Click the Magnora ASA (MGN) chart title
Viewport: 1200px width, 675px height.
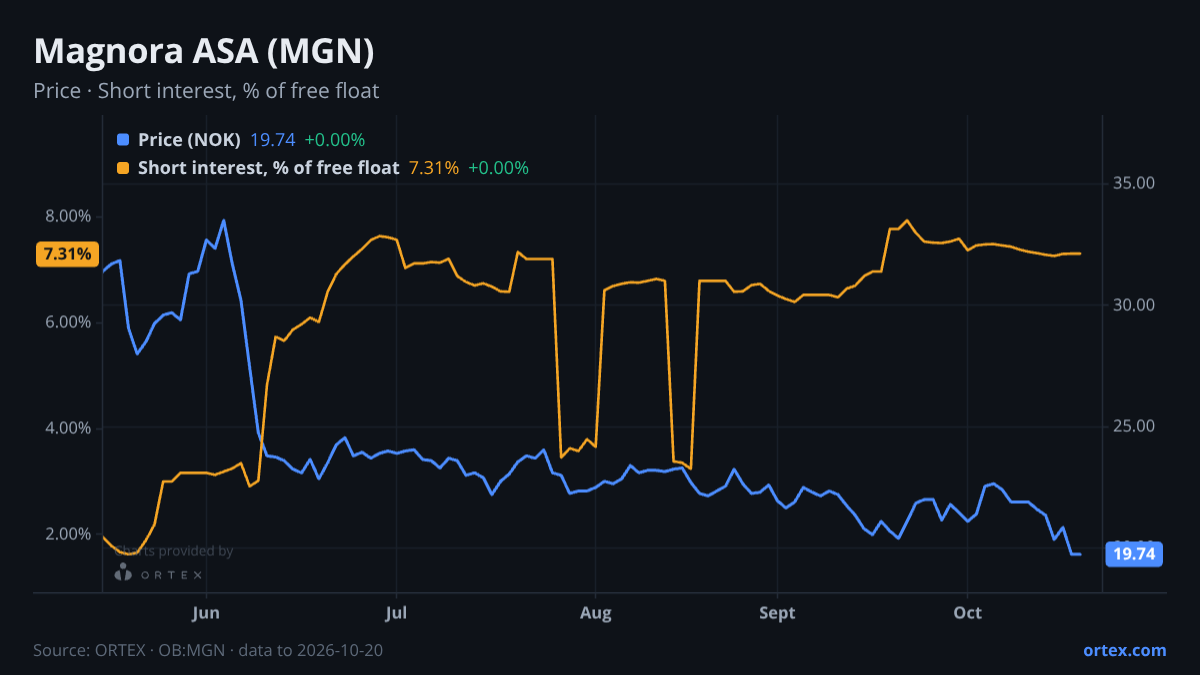204,51
